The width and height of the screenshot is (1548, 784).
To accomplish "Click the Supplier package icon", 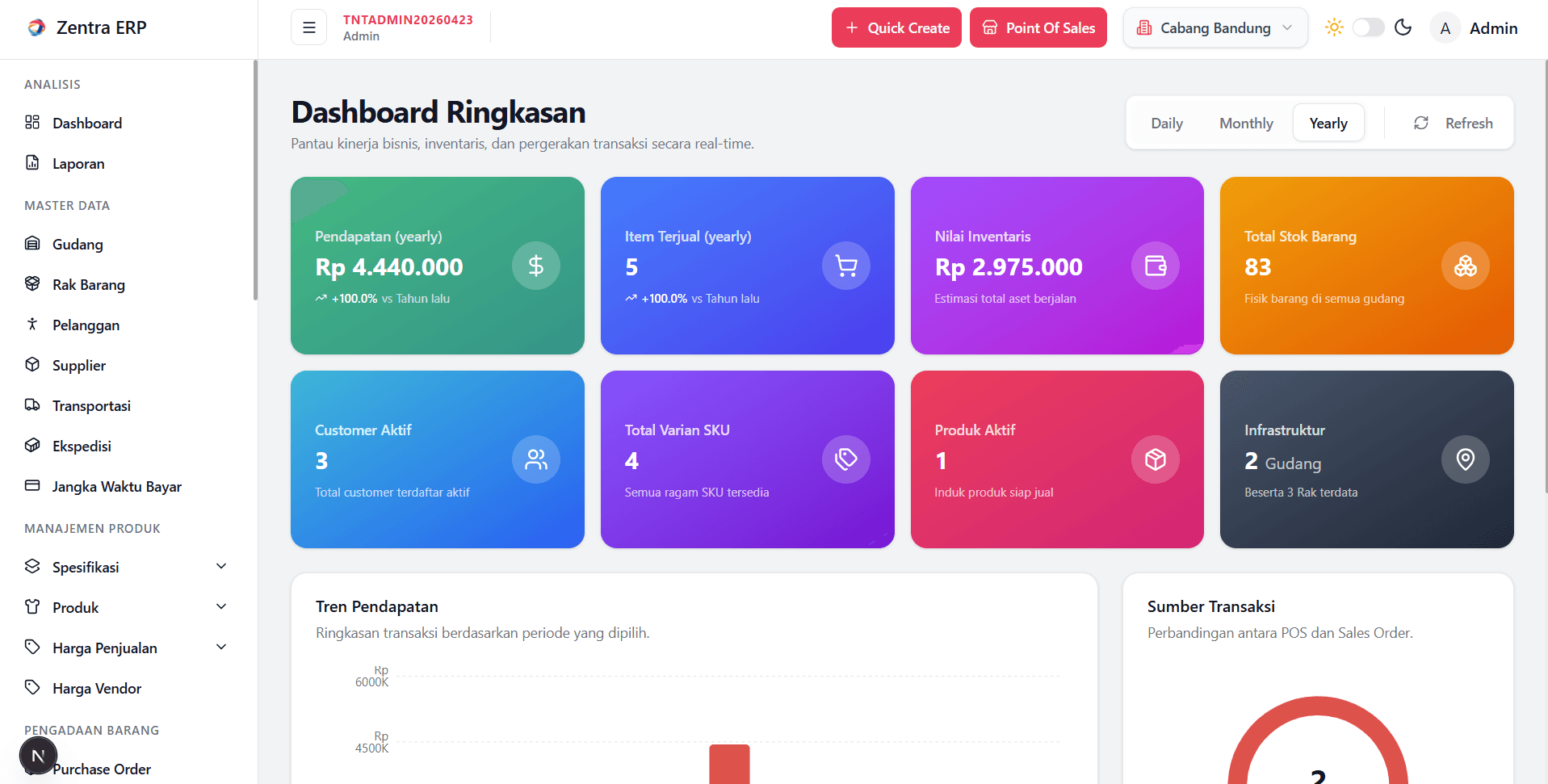I will tap(32, 364).
